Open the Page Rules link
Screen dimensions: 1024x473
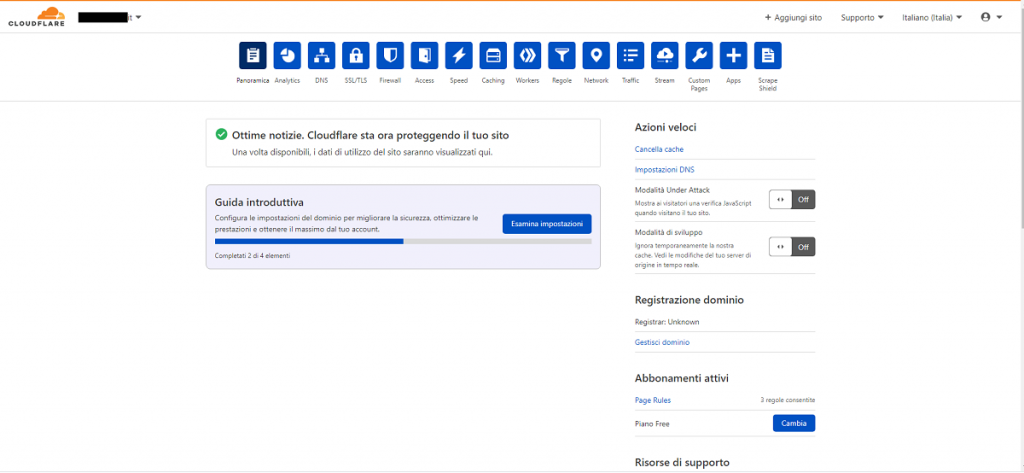(652, 400)
